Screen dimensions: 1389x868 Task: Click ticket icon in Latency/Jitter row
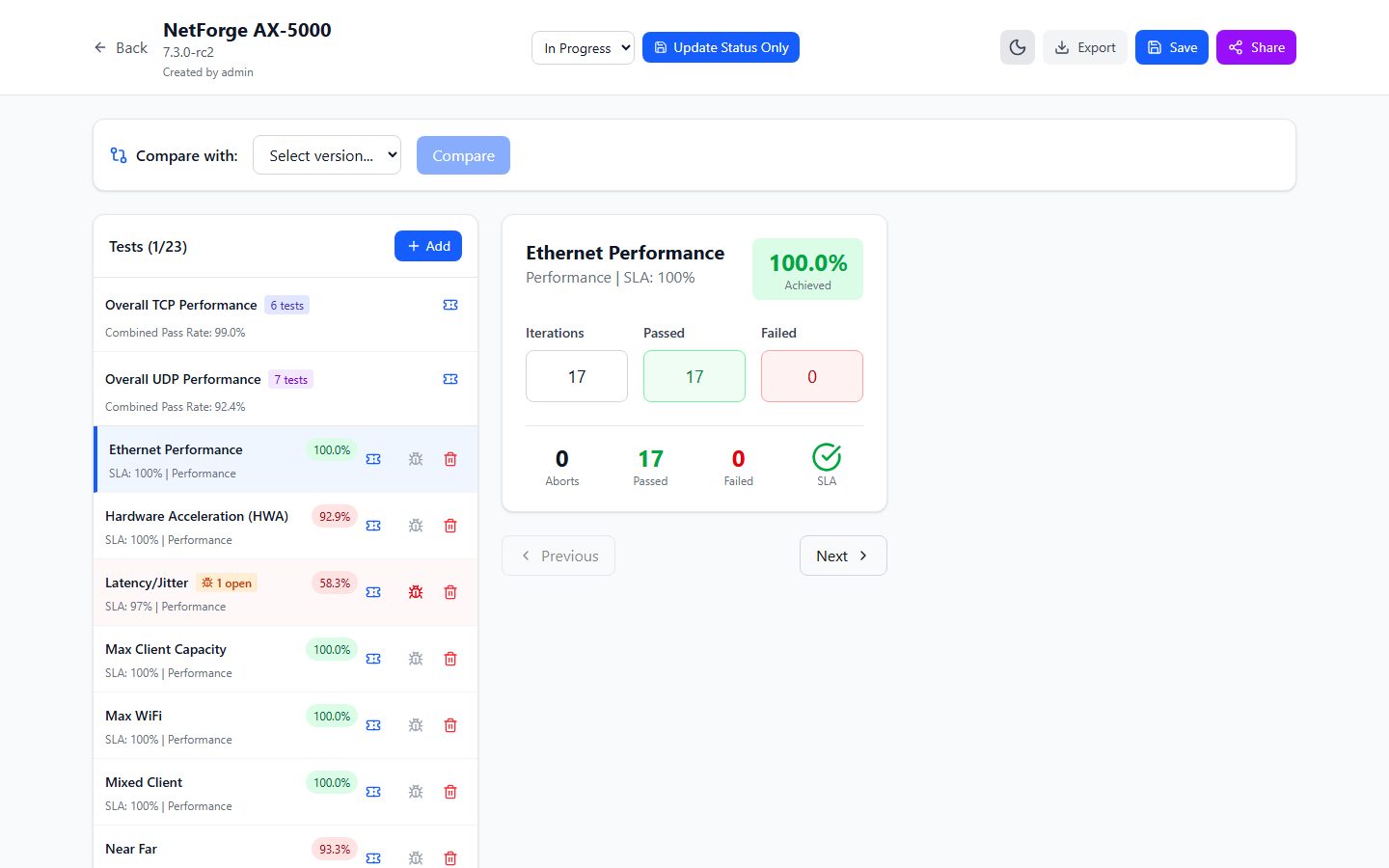(x=373, y=592)
